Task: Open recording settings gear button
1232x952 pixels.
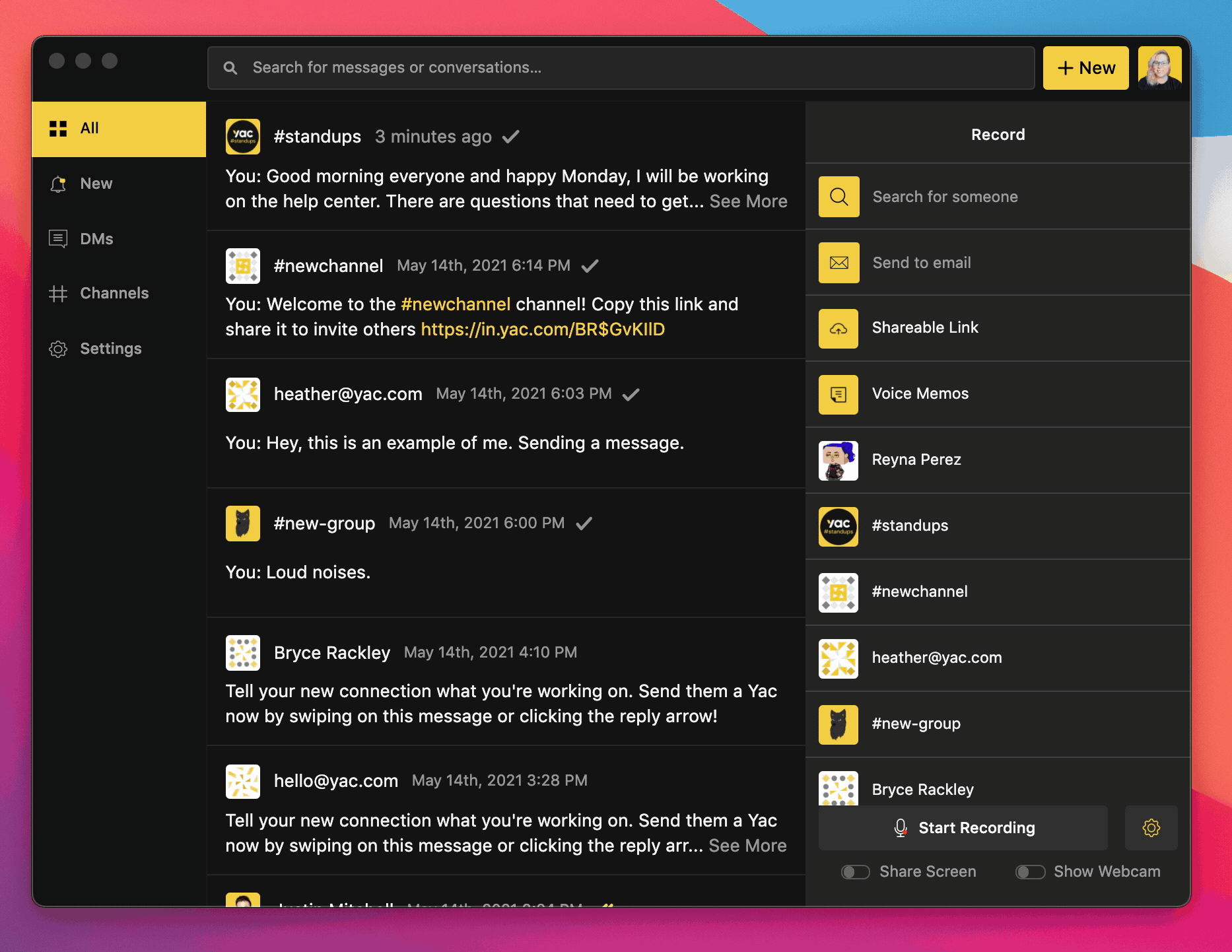Action: tap(1151, 828)
